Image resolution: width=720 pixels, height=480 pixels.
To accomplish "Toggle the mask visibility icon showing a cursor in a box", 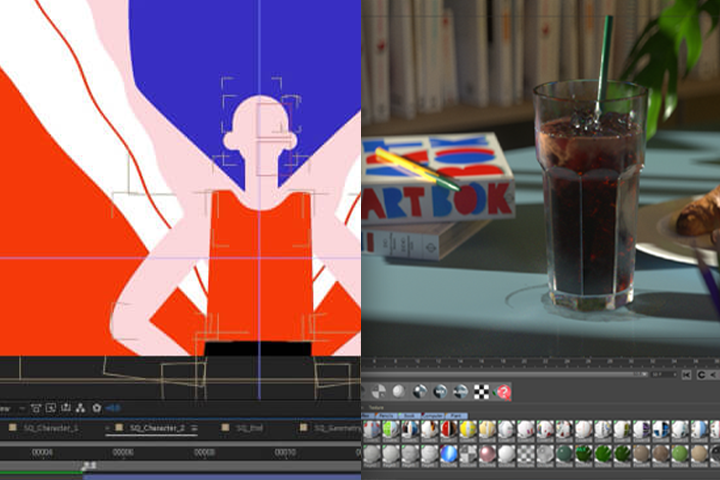I will [x=51, y=408].
